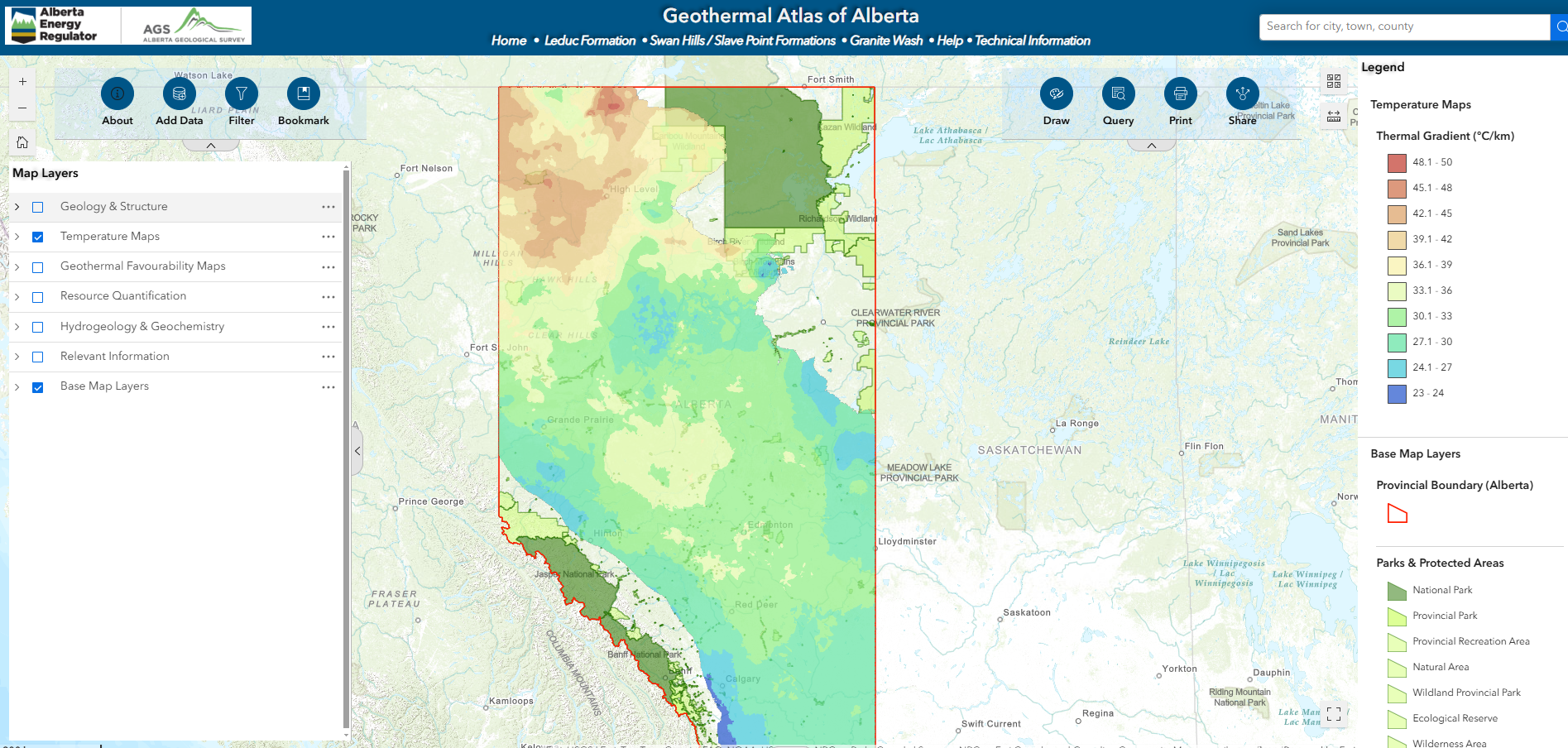This screenshot has height=748, width=1568.
Task: Disable the Temperature Maps layer
Action: 37,237
